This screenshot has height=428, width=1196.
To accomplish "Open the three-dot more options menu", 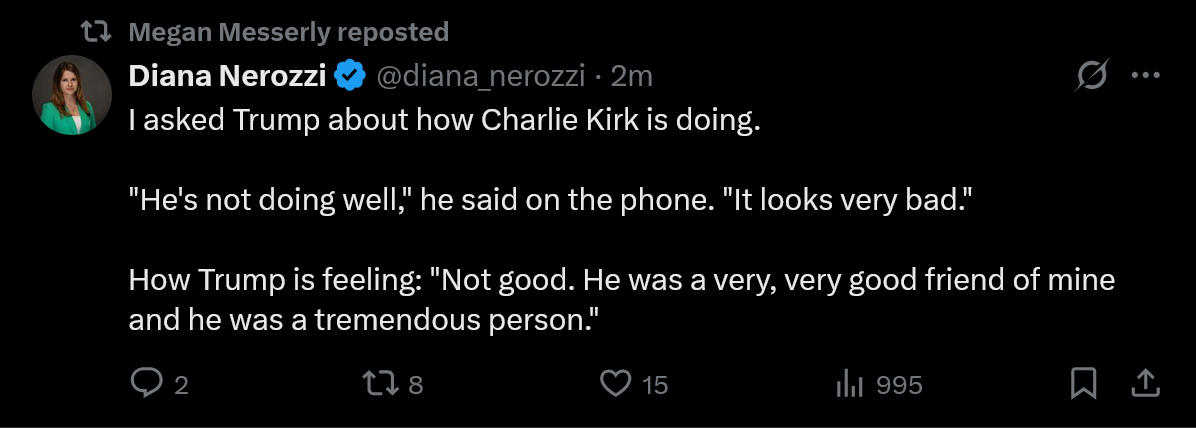I will point(1145,75).
